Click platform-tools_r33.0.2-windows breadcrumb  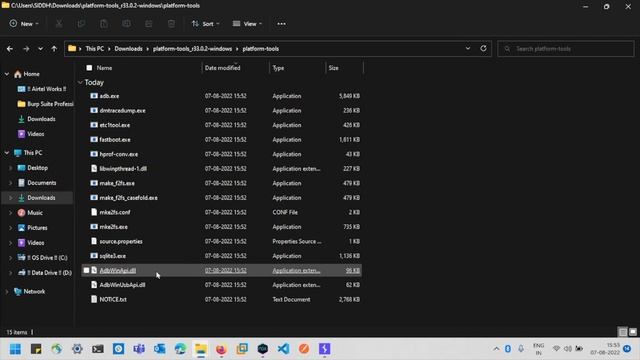pyautogui.click(x=192, y=49)
